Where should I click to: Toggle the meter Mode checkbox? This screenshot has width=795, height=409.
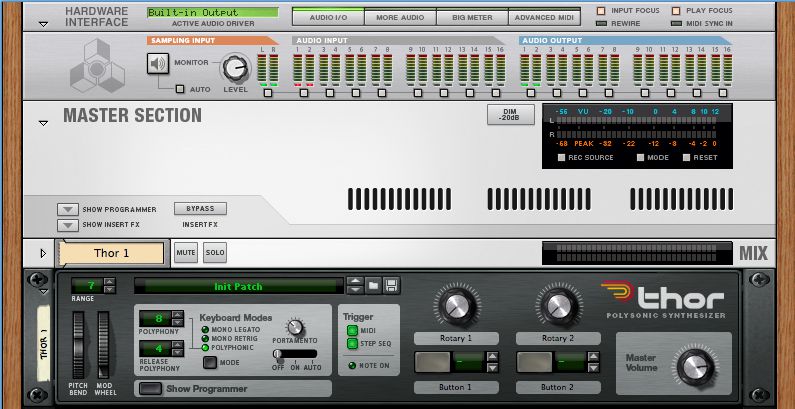640,158
